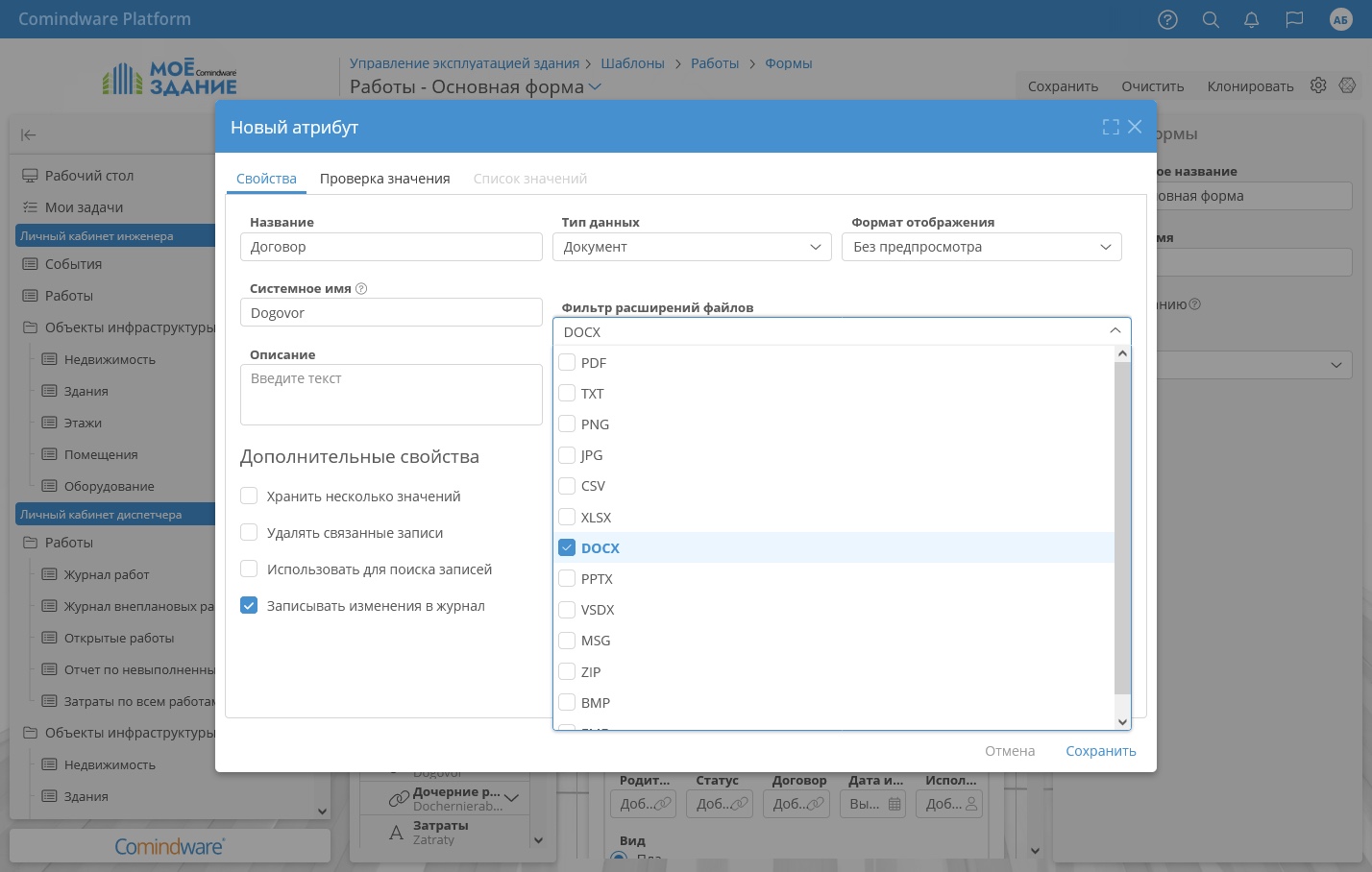Open the Тип данных dropdown
This screenshot has height=872, width=1372.
click(x=692, y=247)
